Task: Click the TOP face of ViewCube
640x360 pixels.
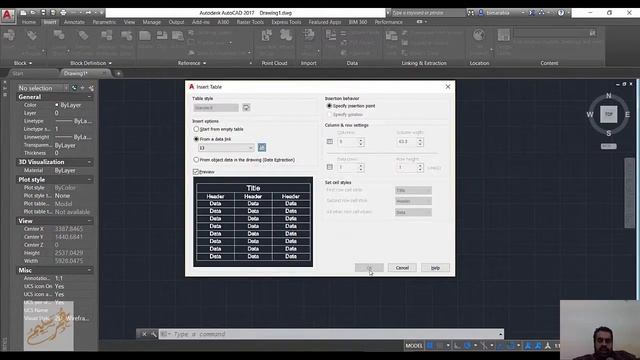Action: [x=609, y=114]
